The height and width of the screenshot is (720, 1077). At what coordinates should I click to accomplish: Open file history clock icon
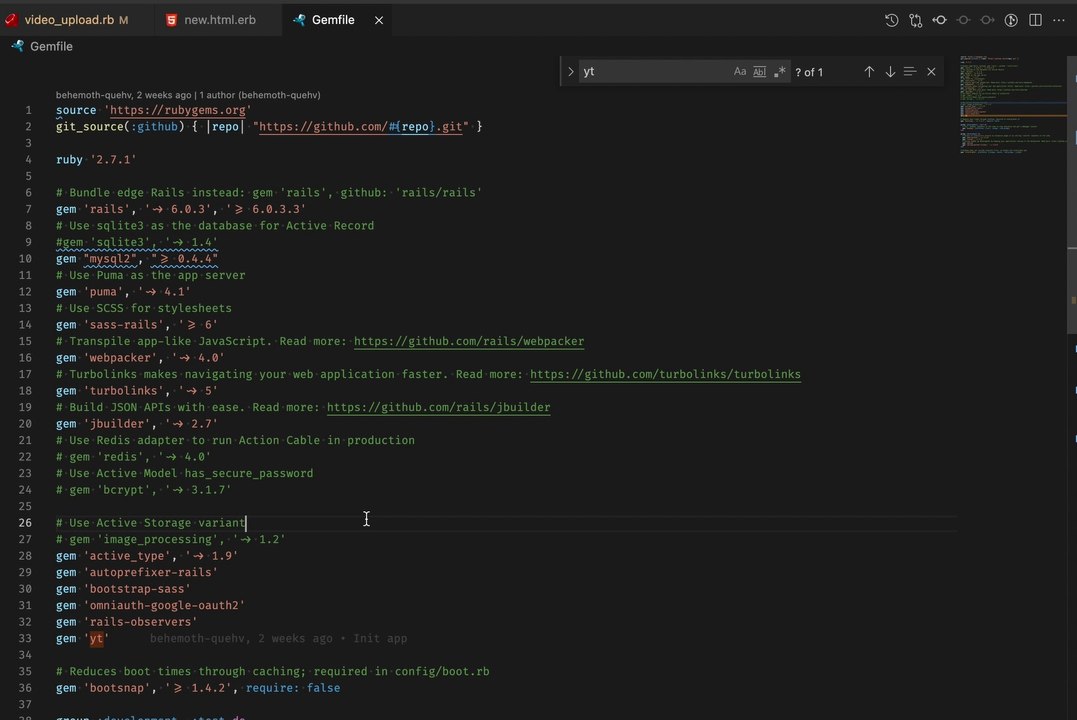(x=892, y=20)
